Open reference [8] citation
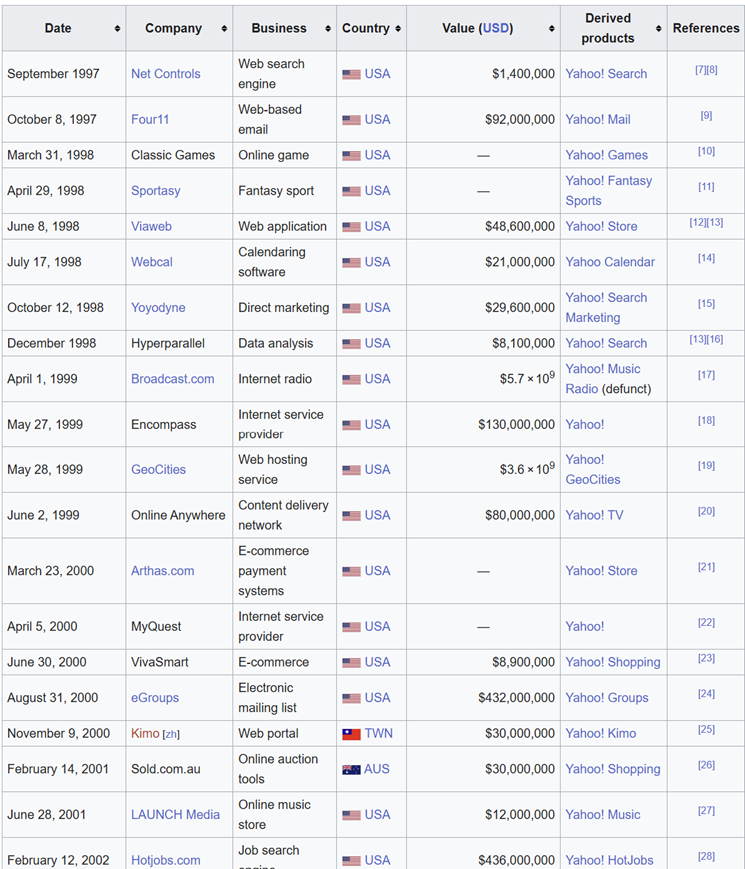 [x=712, y=70]
